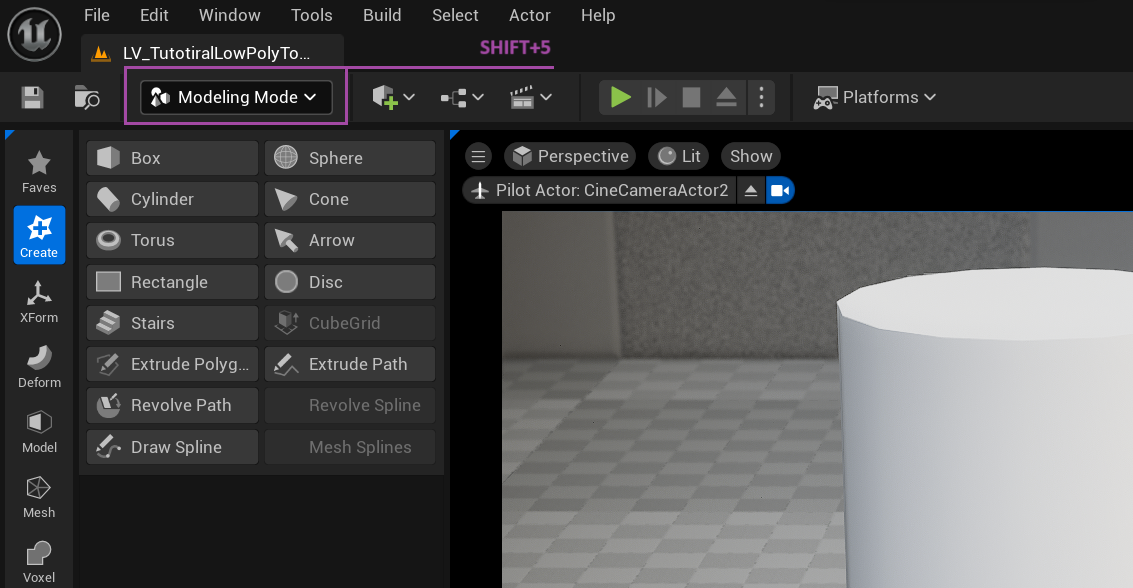Screen dimensions: 1133x588
Task: Expand the Platforms dropdown
Action: pyautogui.click(x=875, y=97)
